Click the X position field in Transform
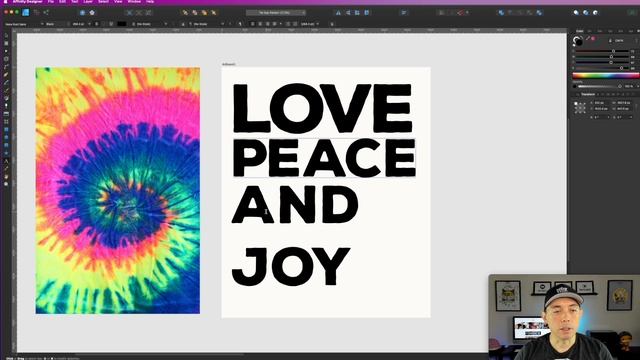The width and height of the screenshot is (640, 360). [602, 103]
